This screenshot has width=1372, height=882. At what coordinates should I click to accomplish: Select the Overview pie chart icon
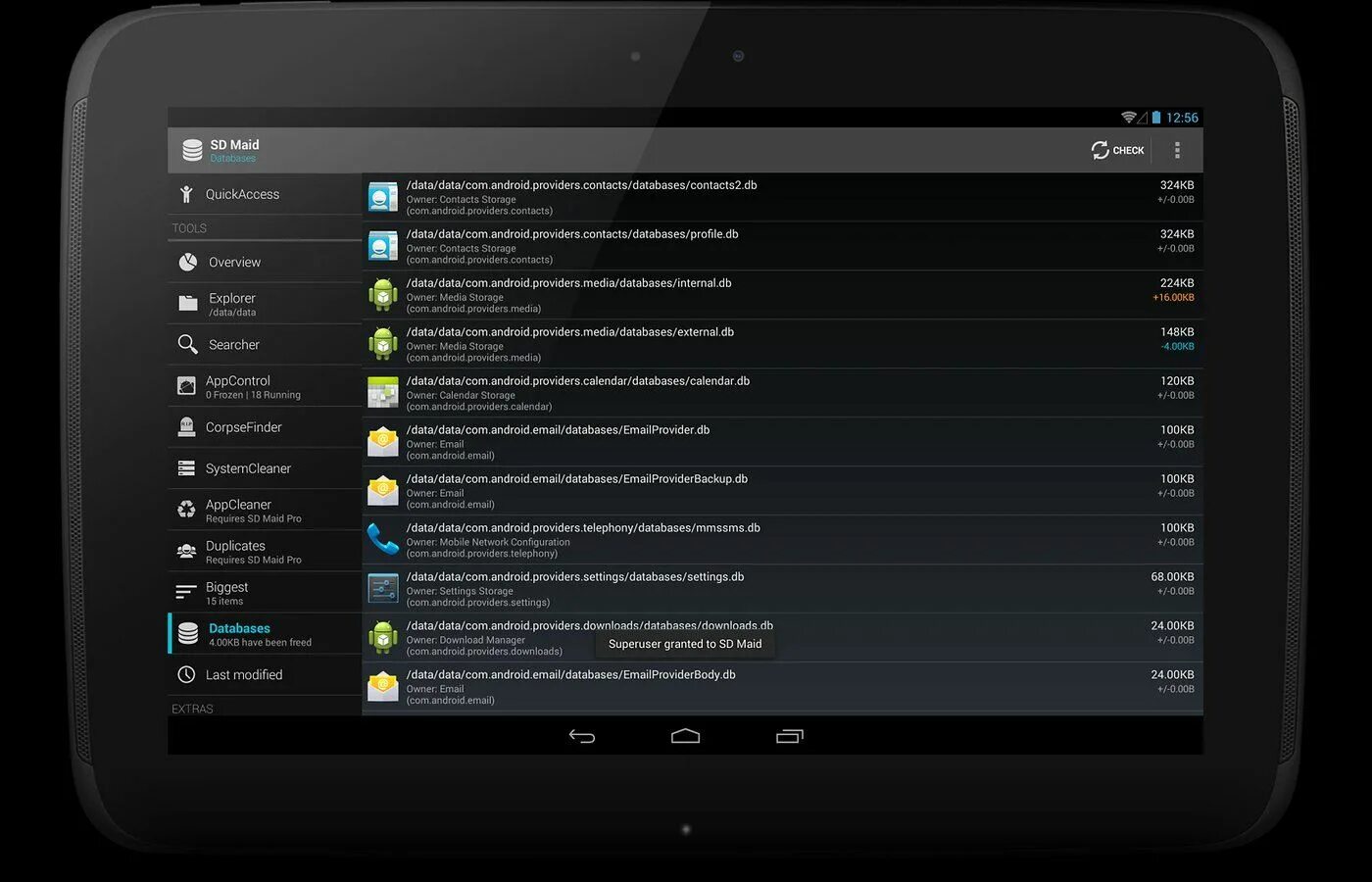(187, 262)
